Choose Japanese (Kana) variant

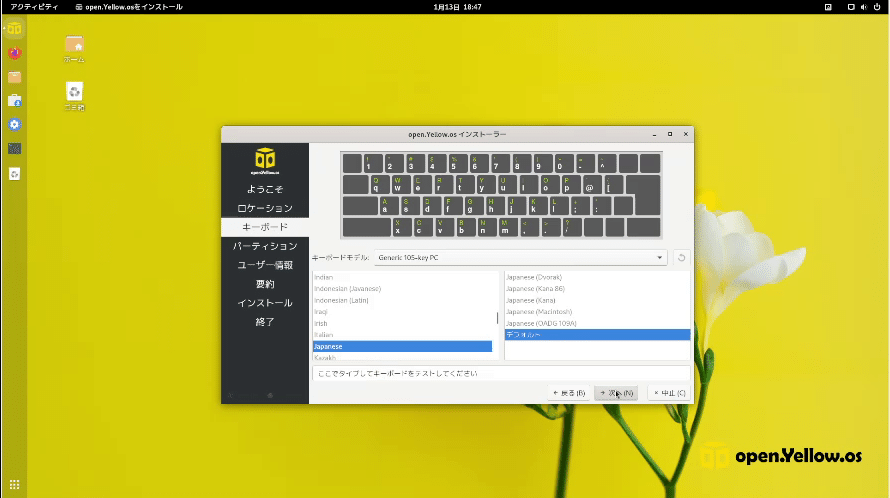(x=597, y=300)
